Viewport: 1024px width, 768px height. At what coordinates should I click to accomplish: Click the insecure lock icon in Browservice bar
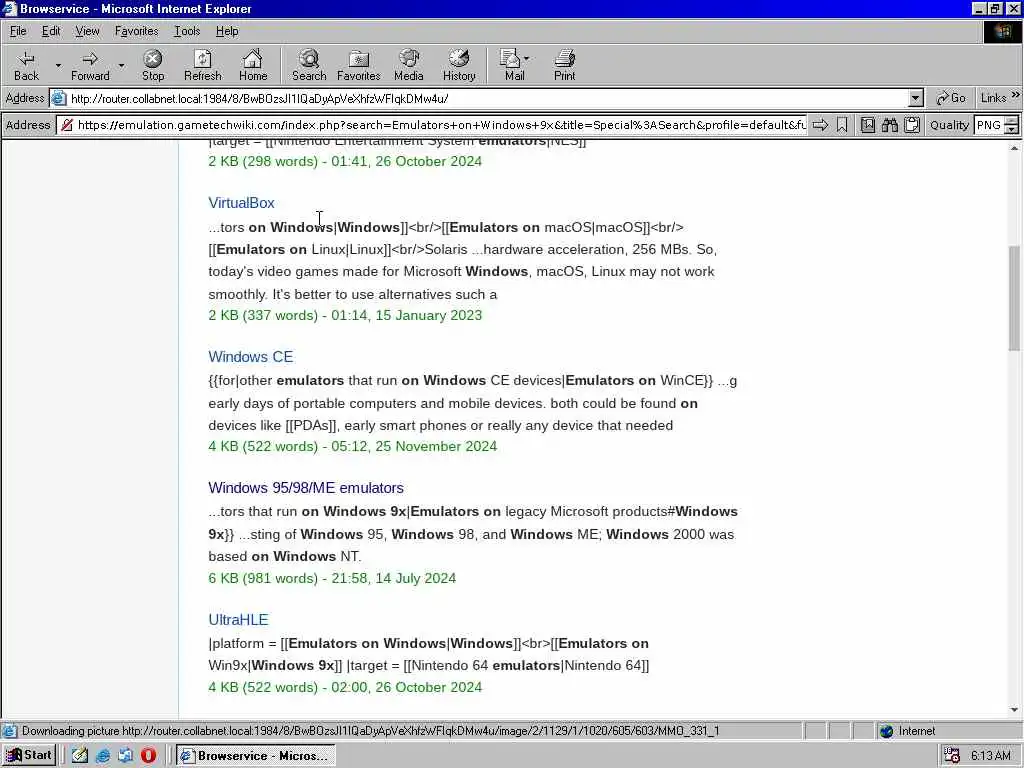(x=67, y=125)
